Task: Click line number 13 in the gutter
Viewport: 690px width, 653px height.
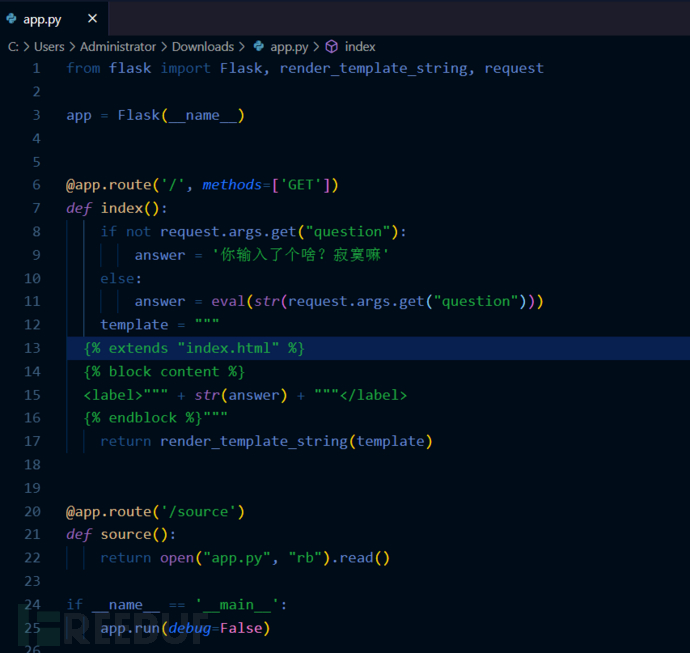Action: click(33, 348)
